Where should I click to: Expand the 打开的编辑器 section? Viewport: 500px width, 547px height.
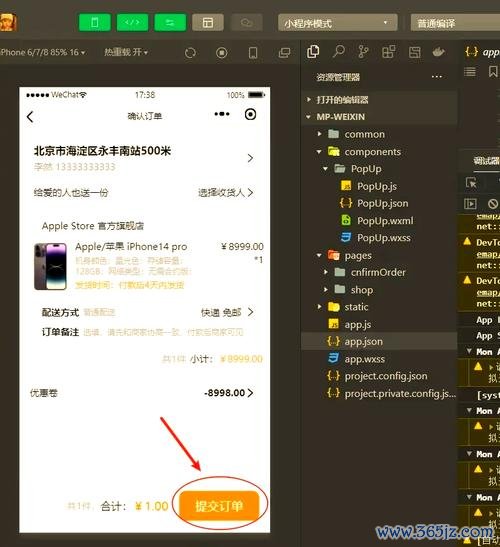coord(379,100)
